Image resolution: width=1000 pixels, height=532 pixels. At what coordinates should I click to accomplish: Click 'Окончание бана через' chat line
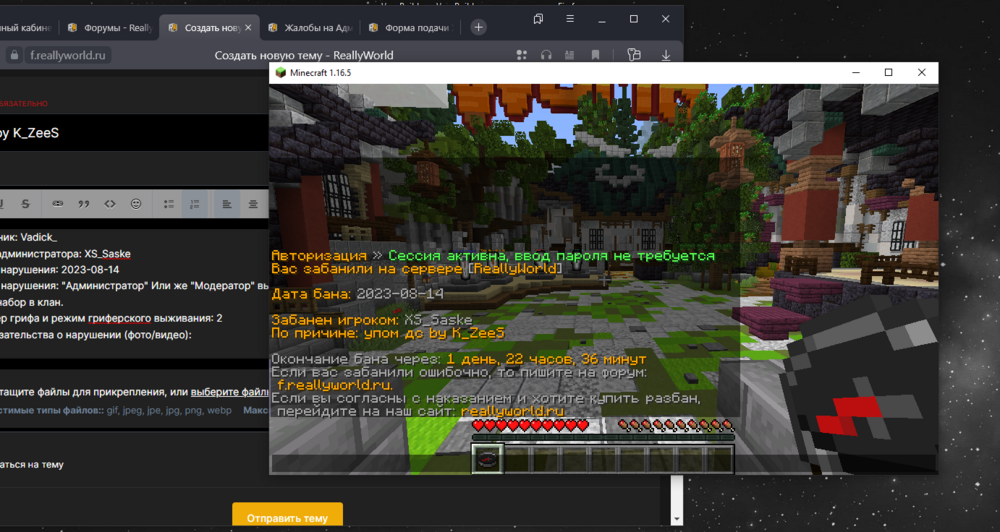coord(459,359)
